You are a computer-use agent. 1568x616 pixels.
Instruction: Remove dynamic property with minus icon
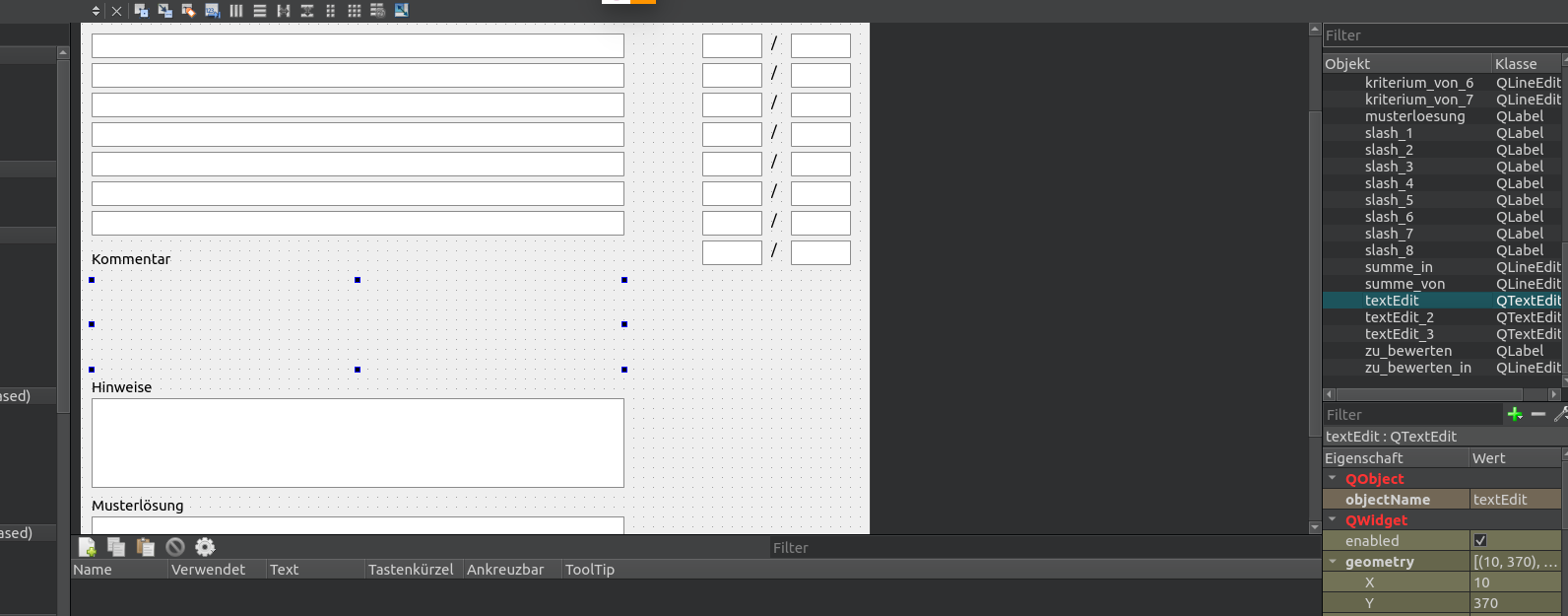coord(1538,415)
